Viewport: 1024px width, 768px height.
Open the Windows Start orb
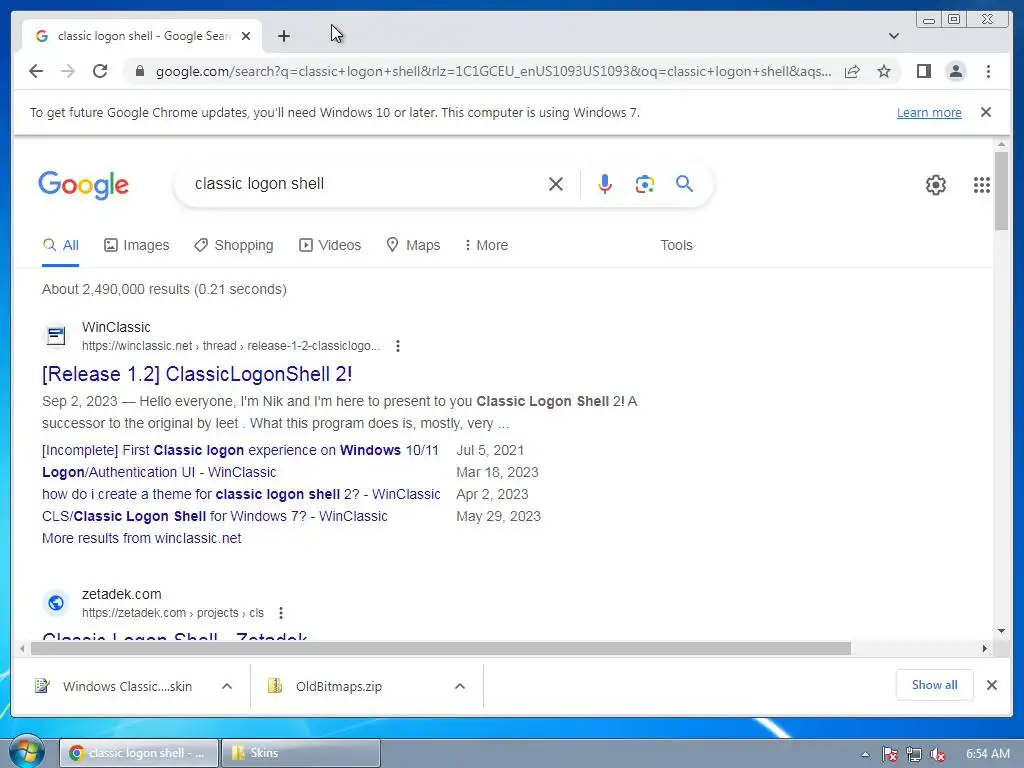27,752
